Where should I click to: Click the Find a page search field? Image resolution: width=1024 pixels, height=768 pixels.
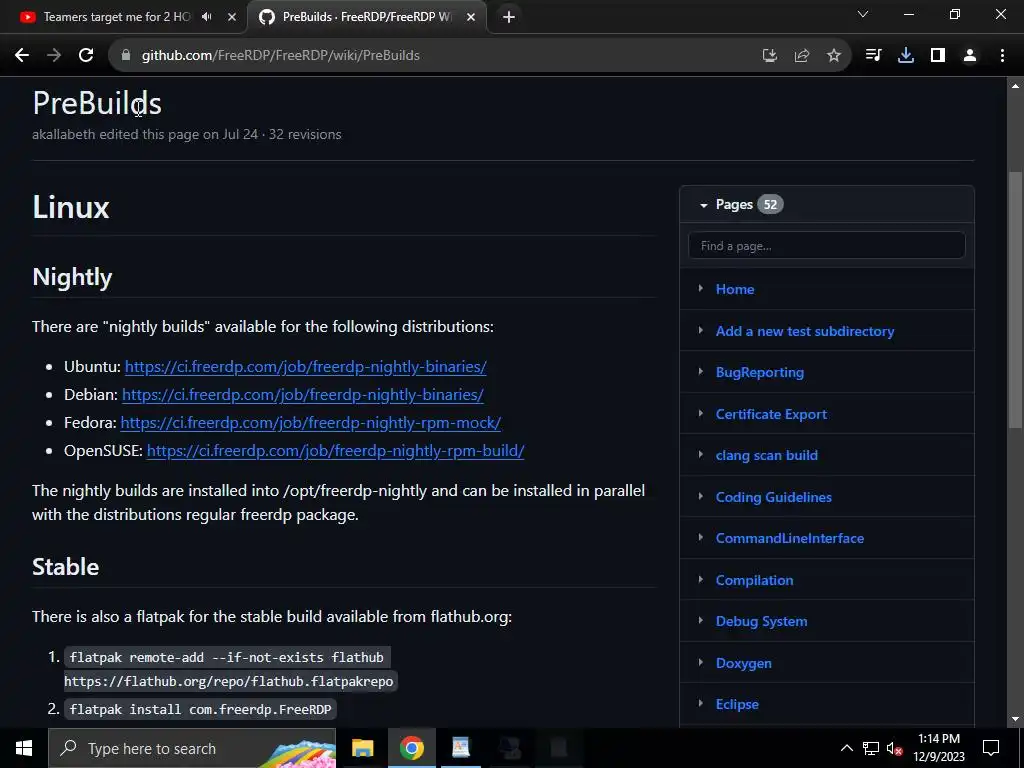[x=826, y=246]
